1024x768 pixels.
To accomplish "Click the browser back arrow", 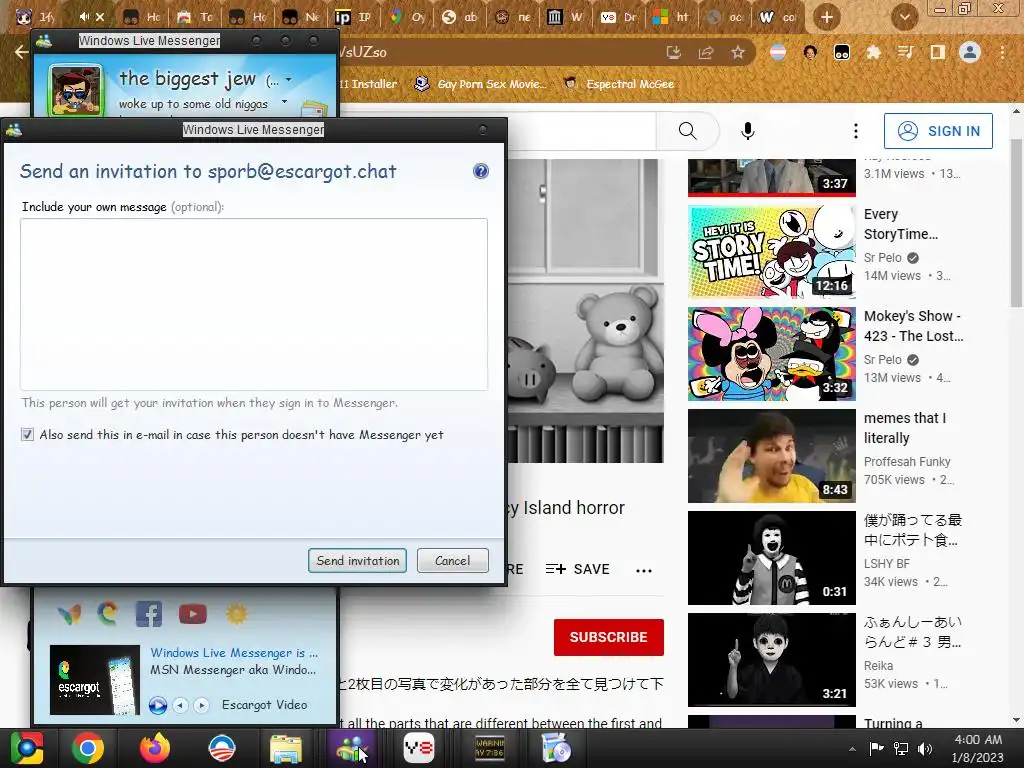I will [x=21, y=52].
